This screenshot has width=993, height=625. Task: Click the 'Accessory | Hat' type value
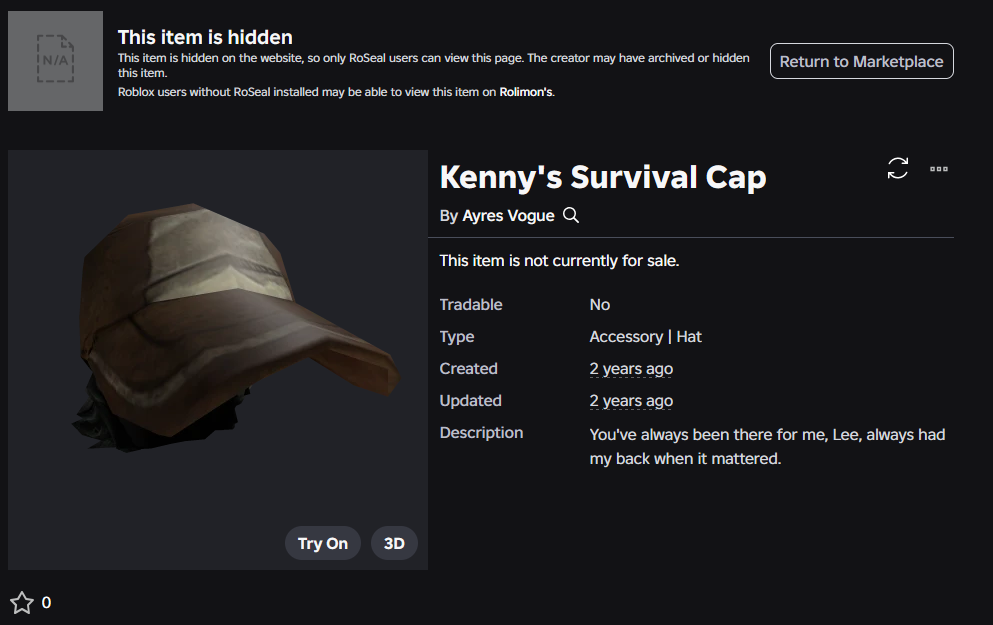click(645, 336)
